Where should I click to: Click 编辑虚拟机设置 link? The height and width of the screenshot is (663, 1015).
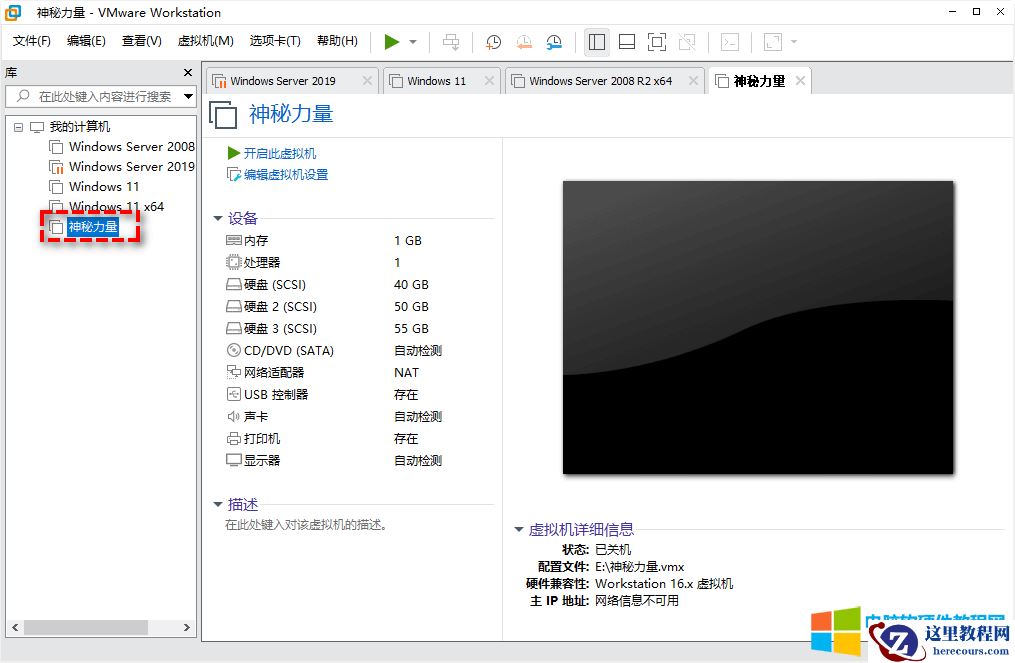286,175
